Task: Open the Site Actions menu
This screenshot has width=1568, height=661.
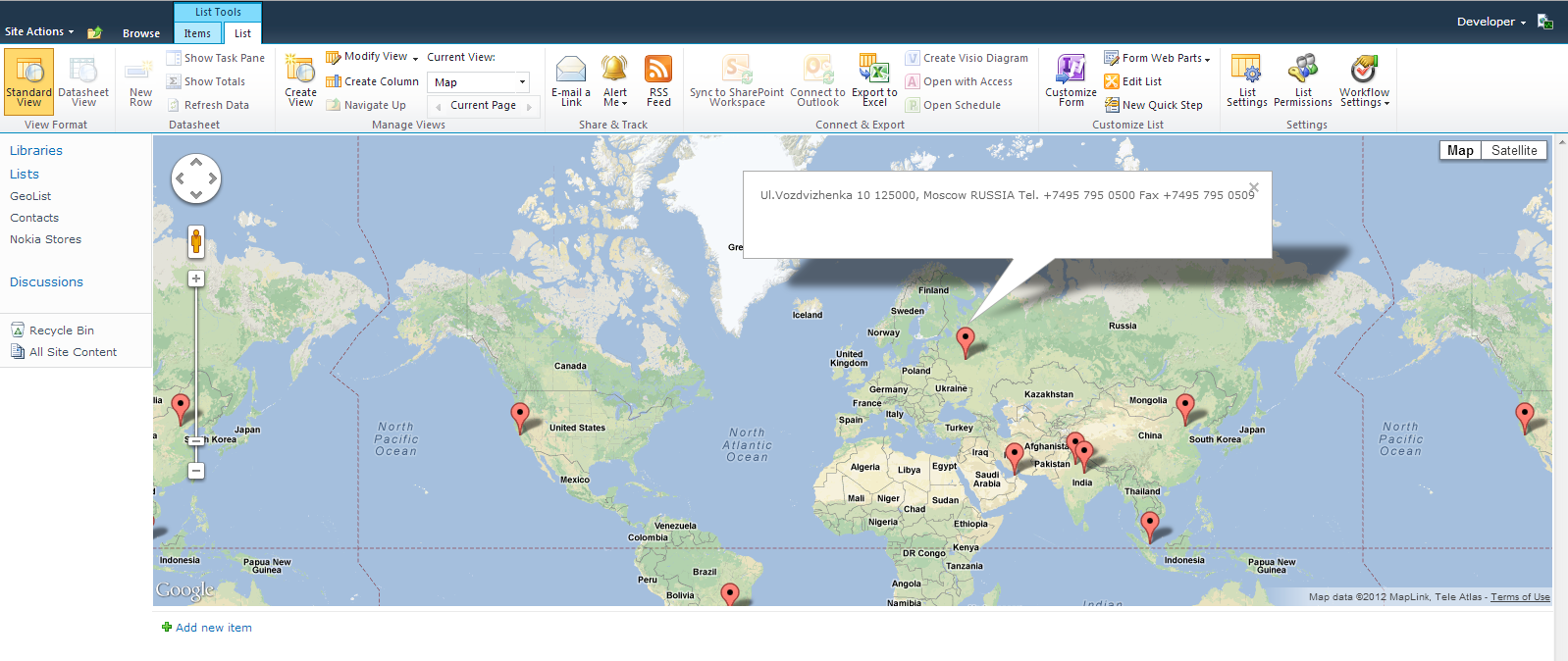Action: pyautogui.click(x=39, y=31)
